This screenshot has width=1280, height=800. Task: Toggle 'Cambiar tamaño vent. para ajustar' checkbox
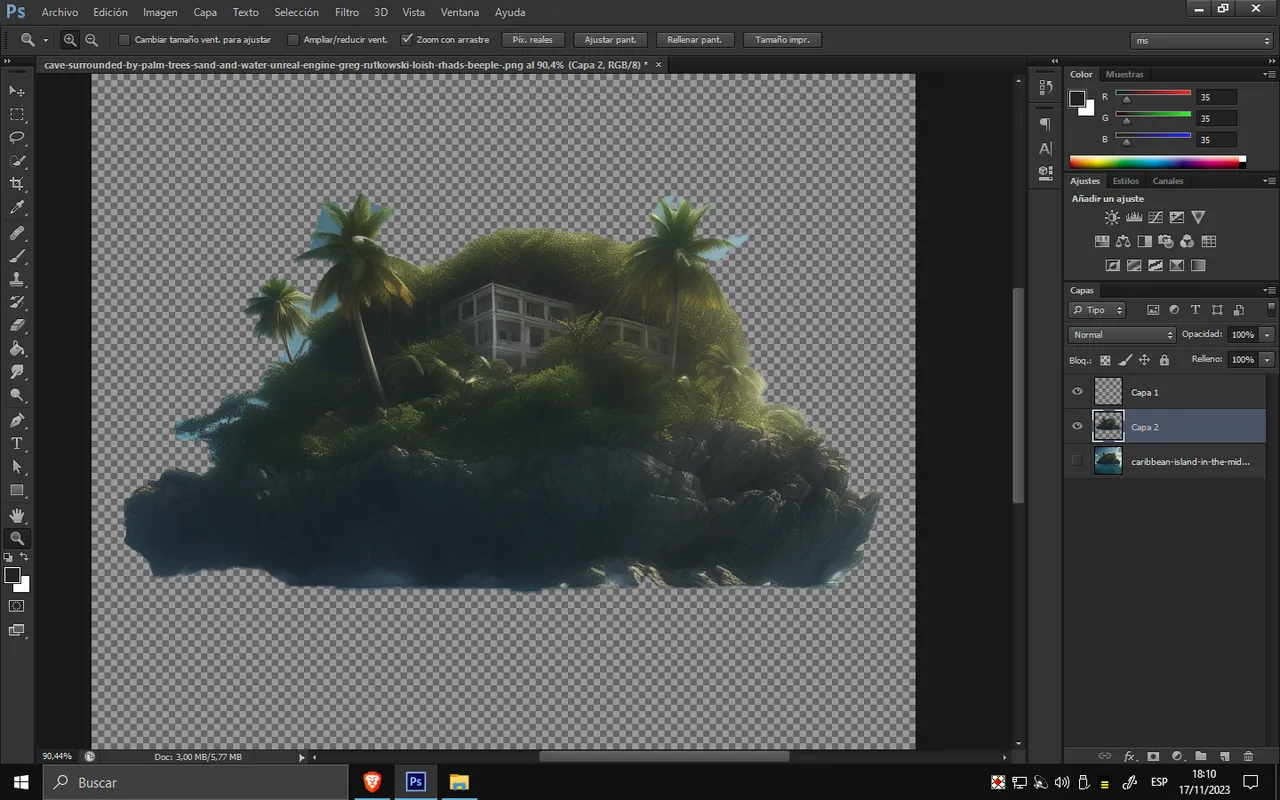[x=124, y=40]
